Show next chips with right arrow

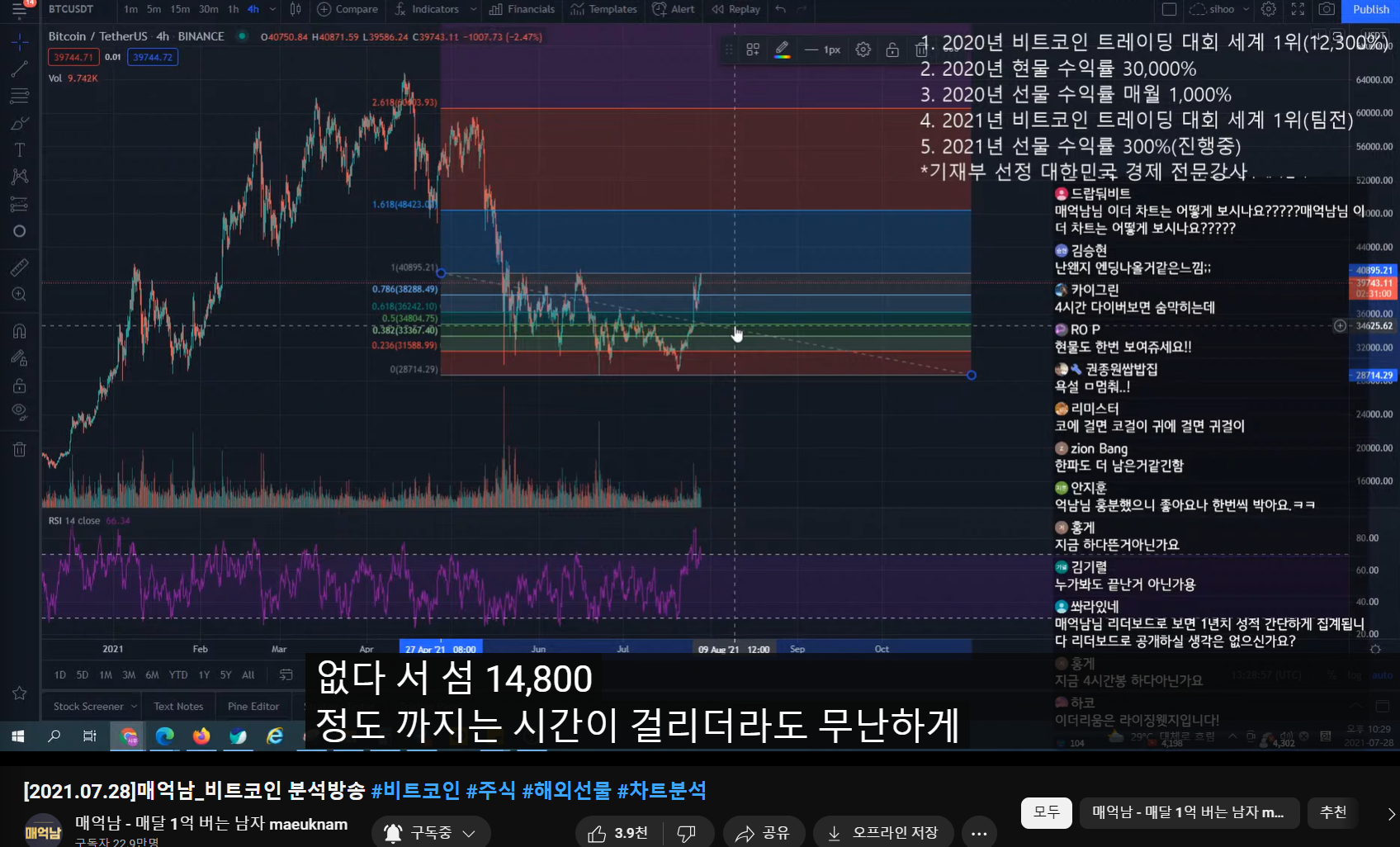[1390, 814]
